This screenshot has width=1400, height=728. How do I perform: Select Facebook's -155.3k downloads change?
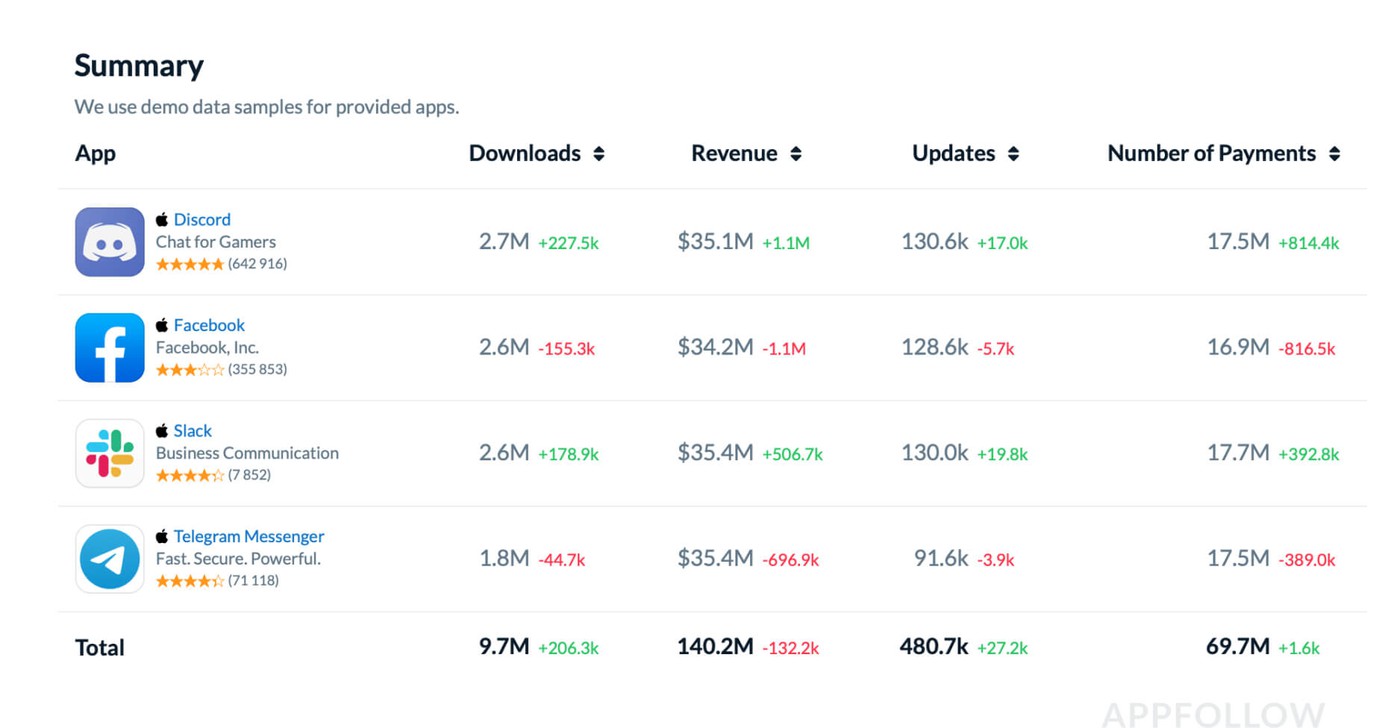(566, 349)
